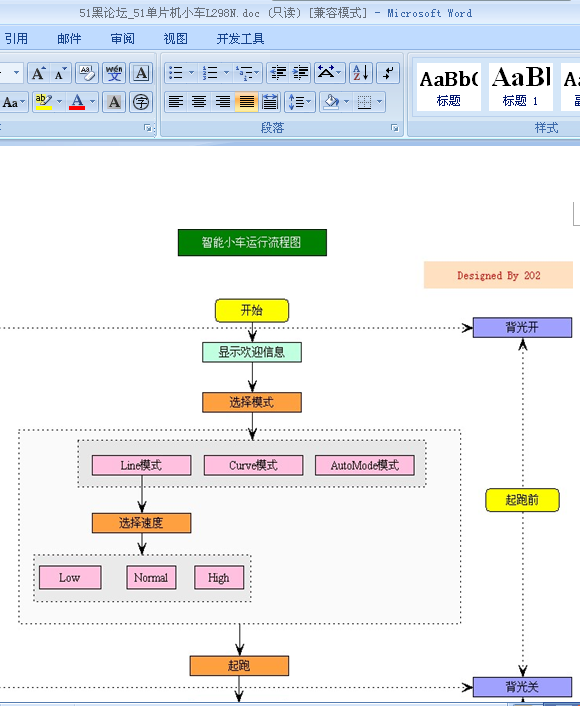Clear formatting with the eraser icon

click(87, 73)
